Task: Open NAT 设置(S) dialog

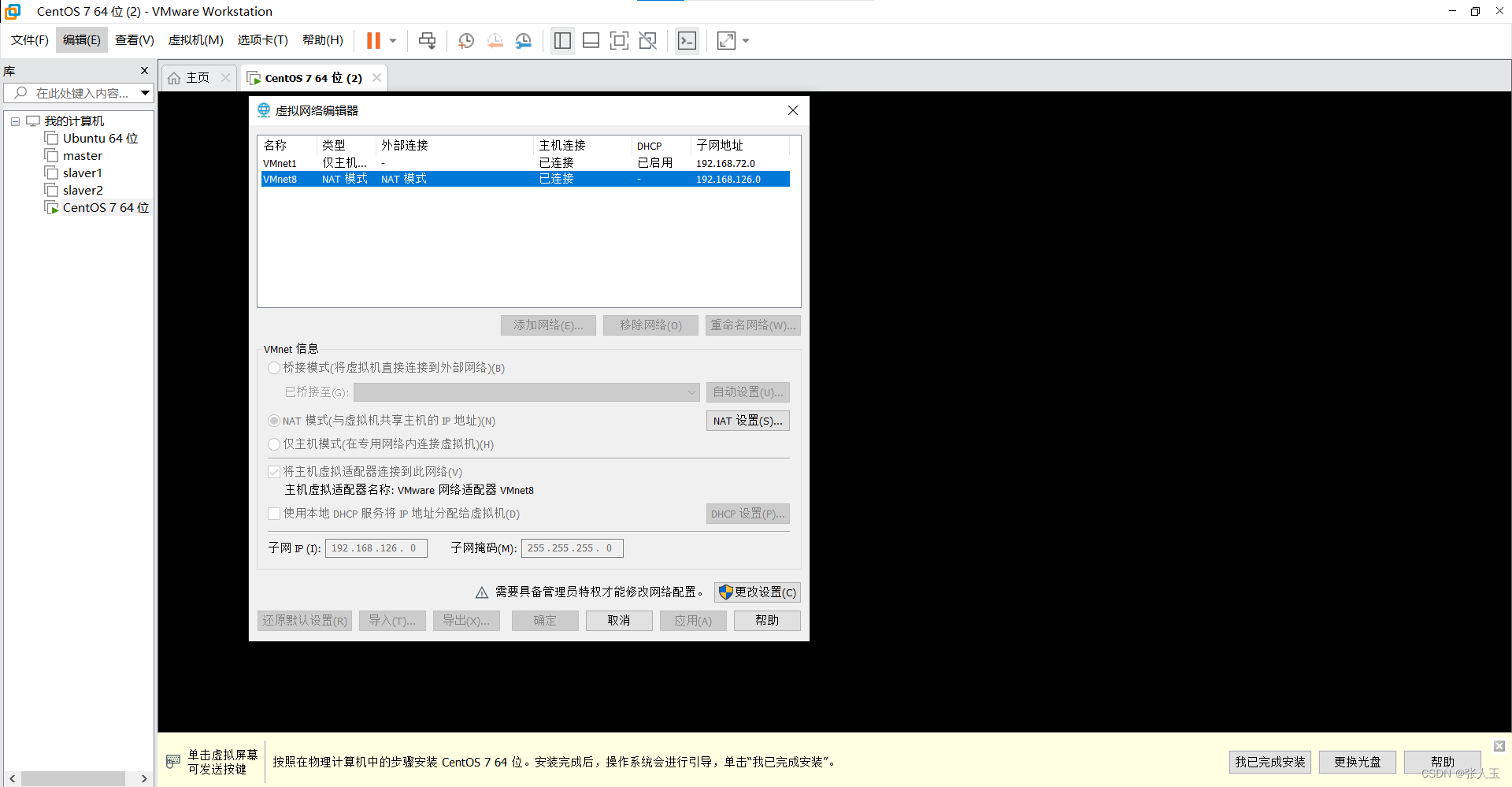Action: point(748,421)
